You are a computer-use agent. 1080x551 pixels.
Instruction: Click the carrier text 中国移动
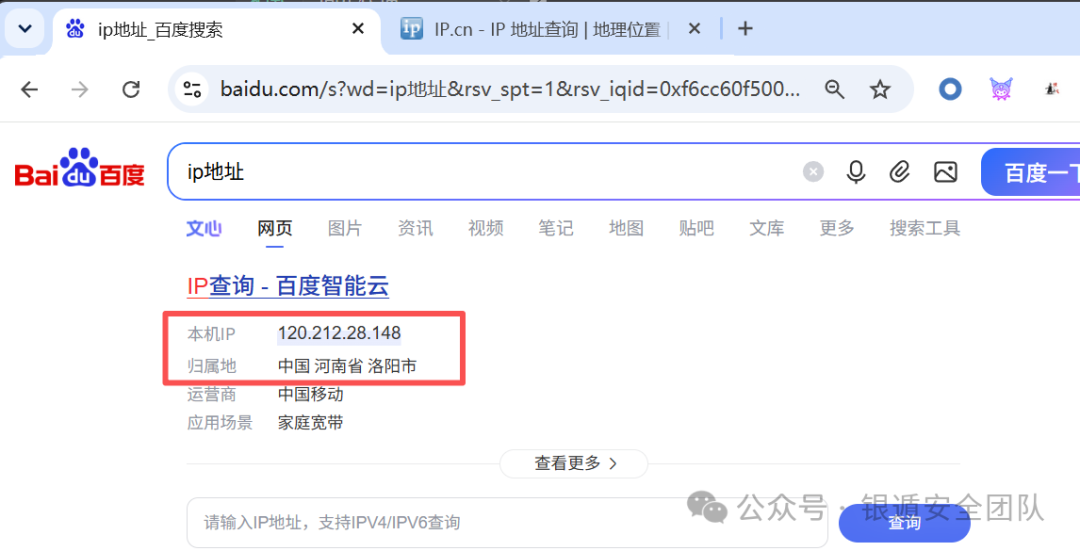pos(311,394)
